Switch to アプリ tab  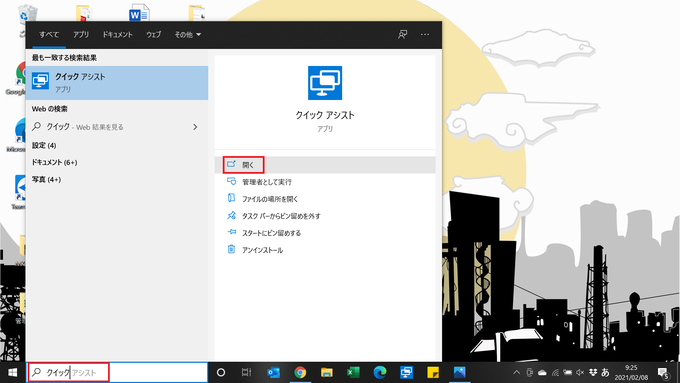[x=81, y=35]
